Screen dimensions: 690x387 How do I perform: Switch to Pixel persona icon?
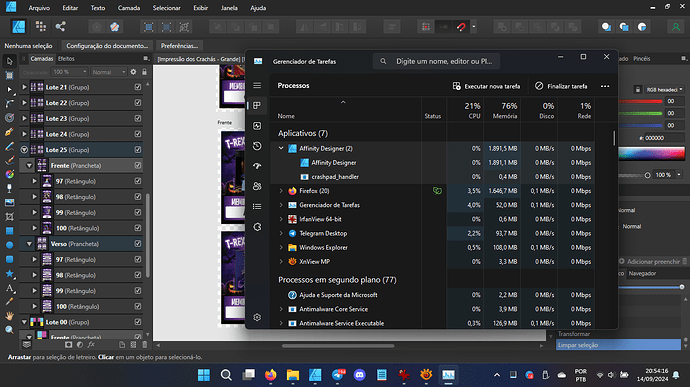click(x=41, y=26)
